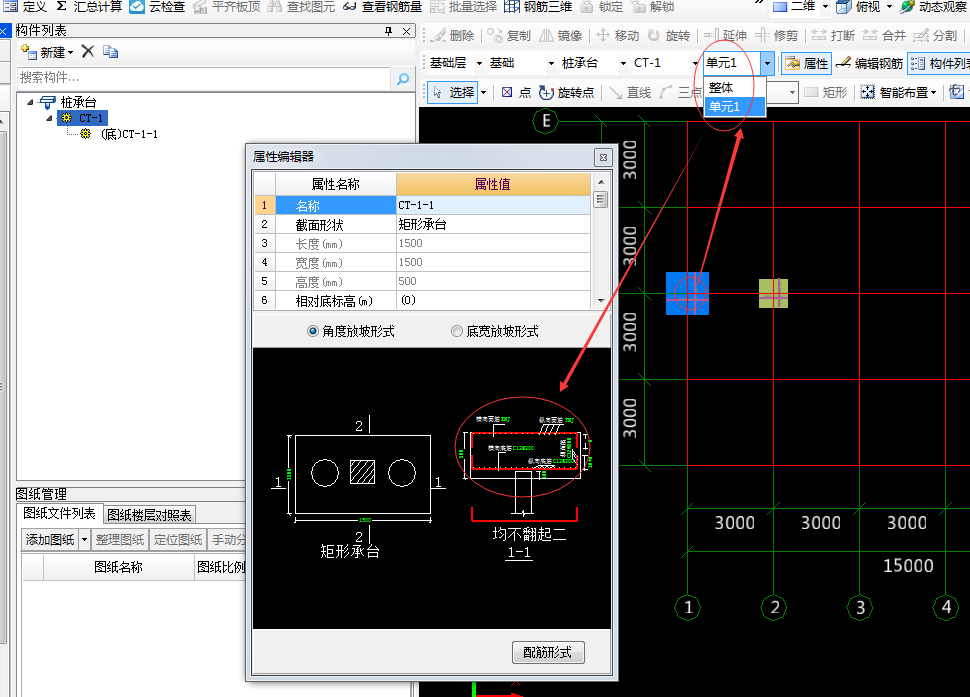Open 桩承台 component type dropdown
970x697 pixels.
click(x=623, y=63)
